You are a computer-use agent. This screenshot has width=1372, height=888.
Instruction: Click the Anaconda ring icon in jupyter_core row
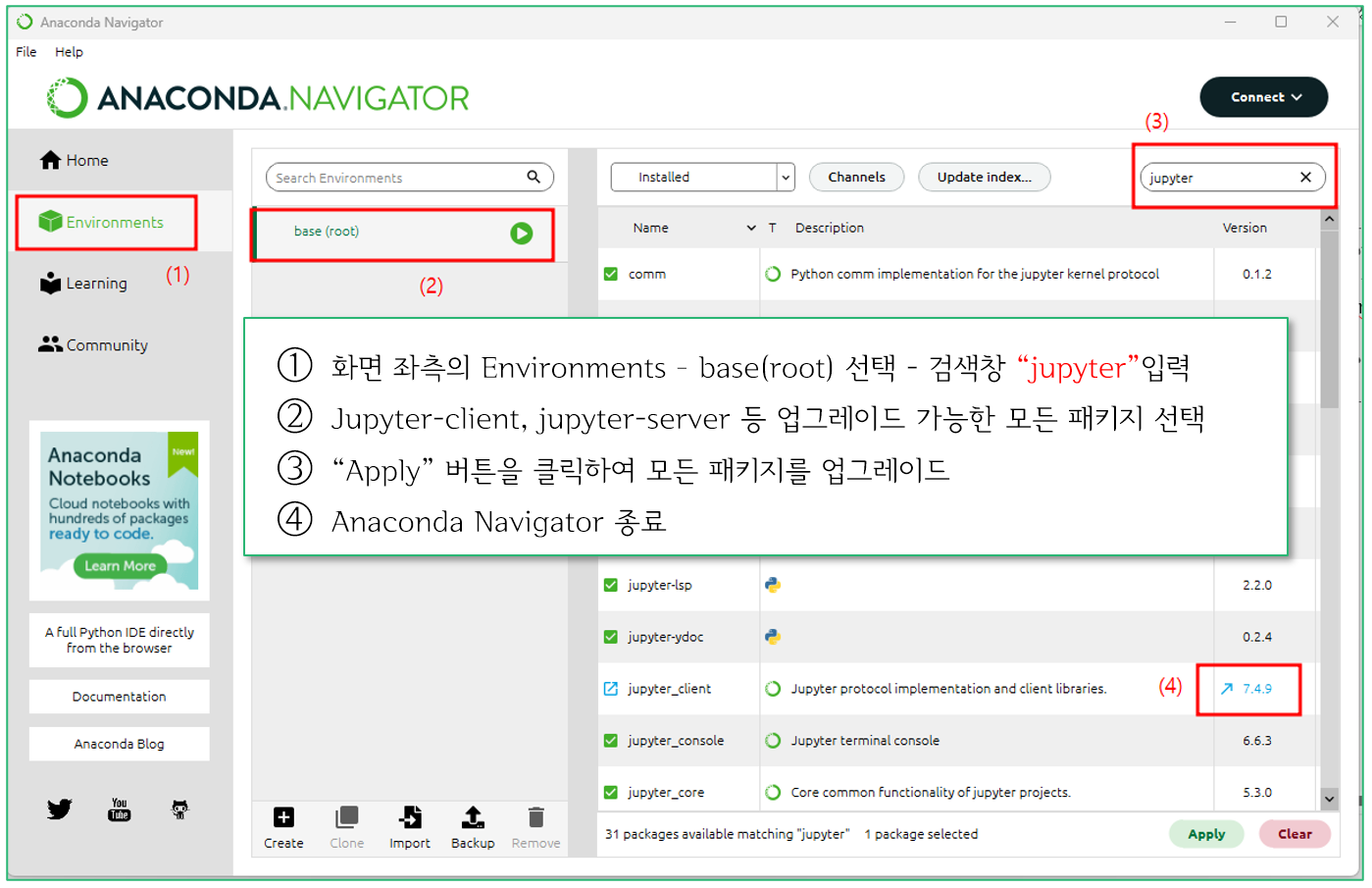pyautogui.click(x=773, y=792)
